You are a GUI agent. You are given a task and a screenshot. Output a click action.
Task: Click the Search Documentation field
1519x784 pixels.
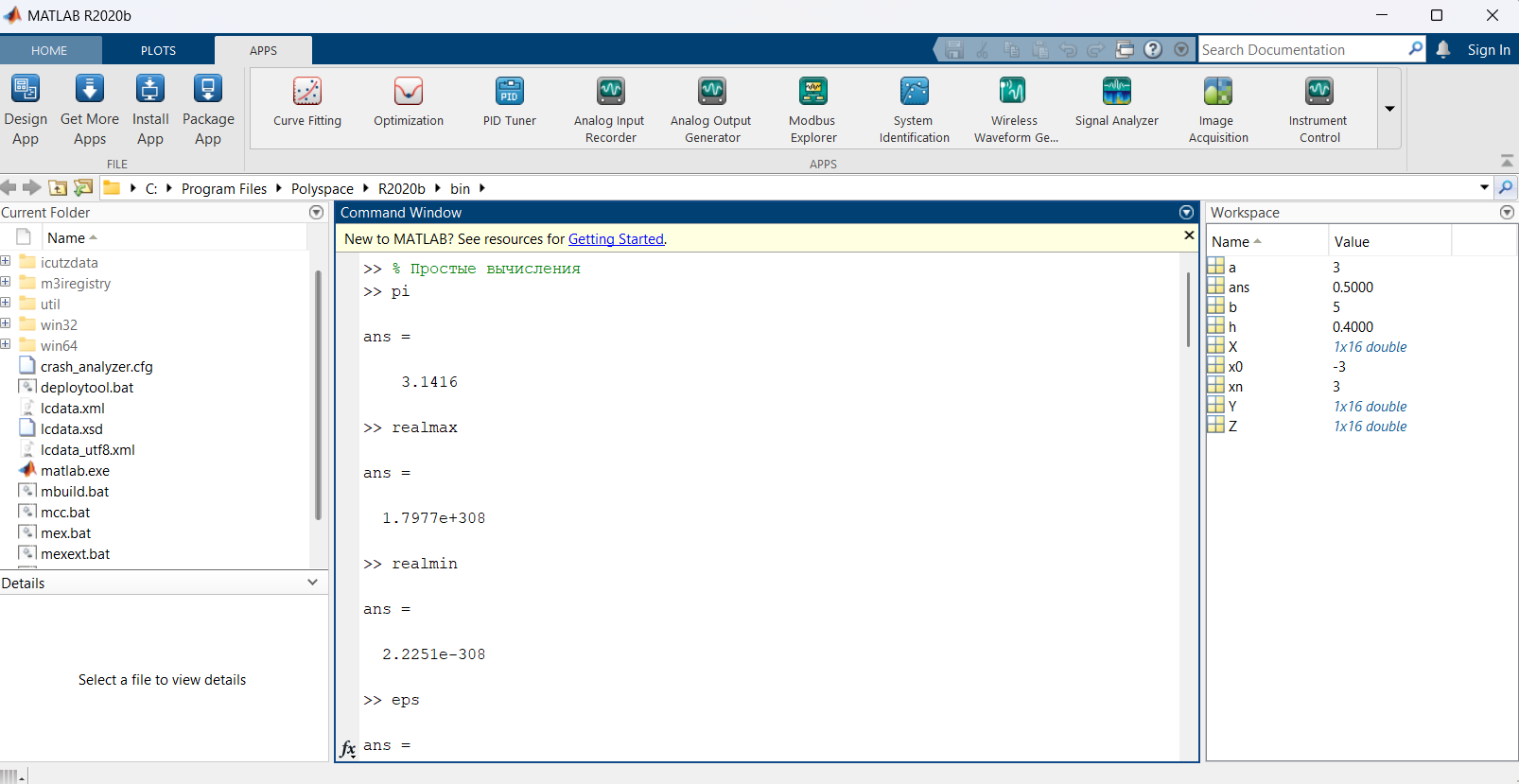[x=1303, y=50]
